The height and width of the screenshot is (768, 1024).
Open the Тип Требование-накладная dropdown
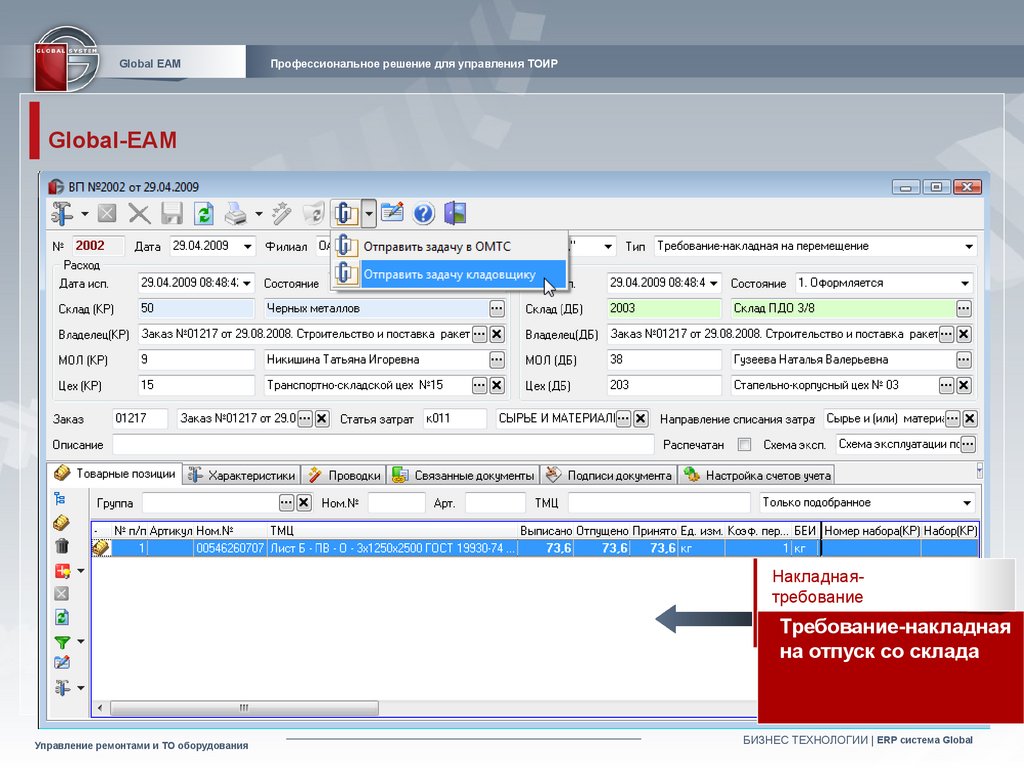[969, 247]
